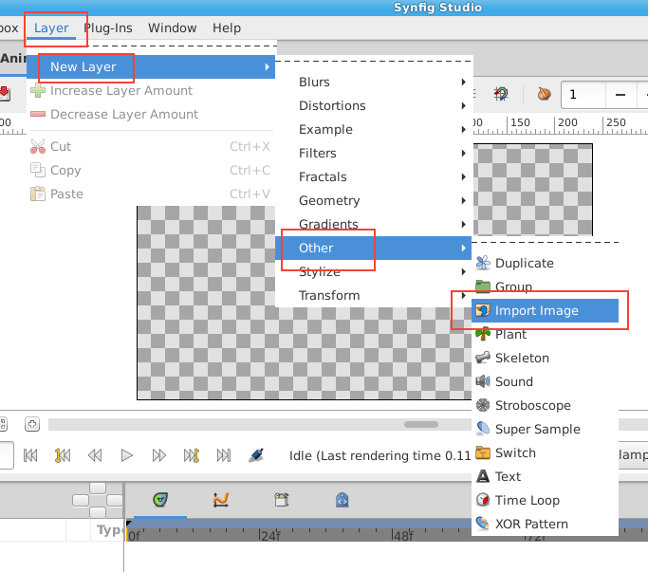Expand the Fractals layer category

click(373, 177)
